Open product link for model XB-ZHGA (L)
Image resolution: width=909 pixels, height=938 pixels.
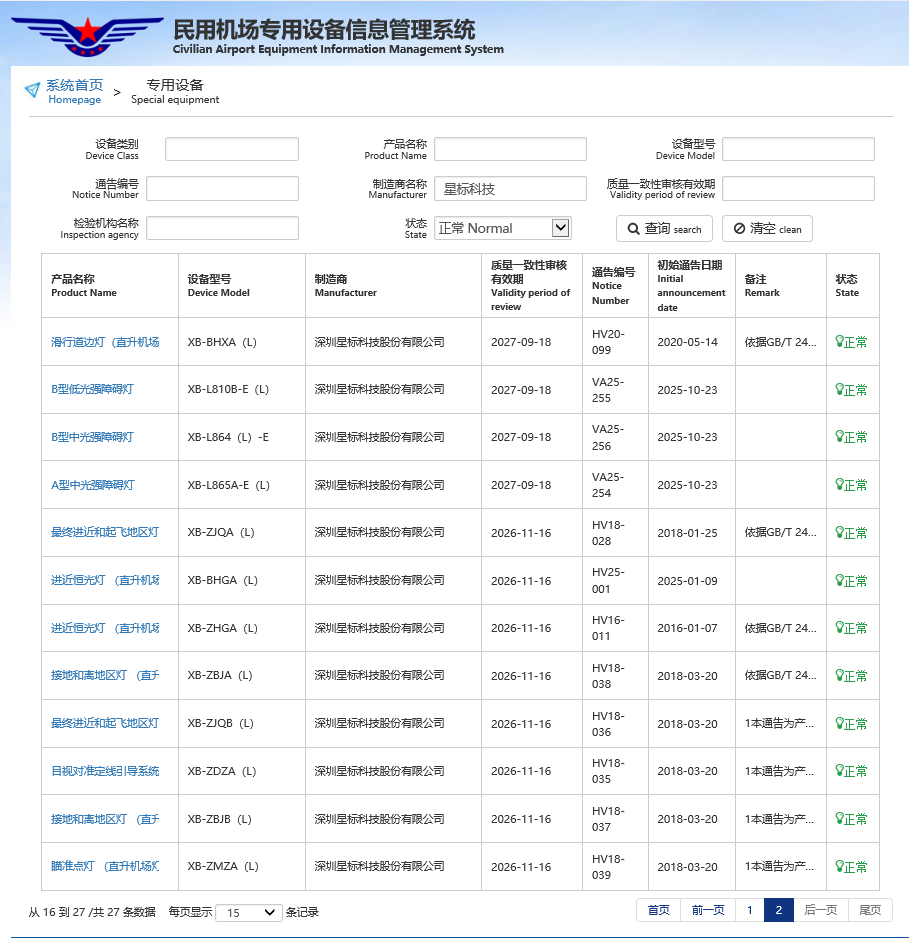click(105, 628)
